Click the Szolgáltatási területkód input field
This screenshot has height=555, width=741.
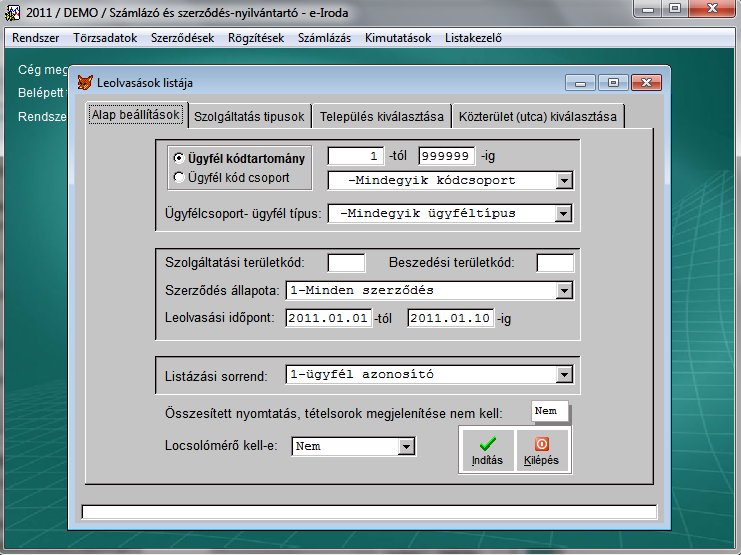[x=346, y=263]
